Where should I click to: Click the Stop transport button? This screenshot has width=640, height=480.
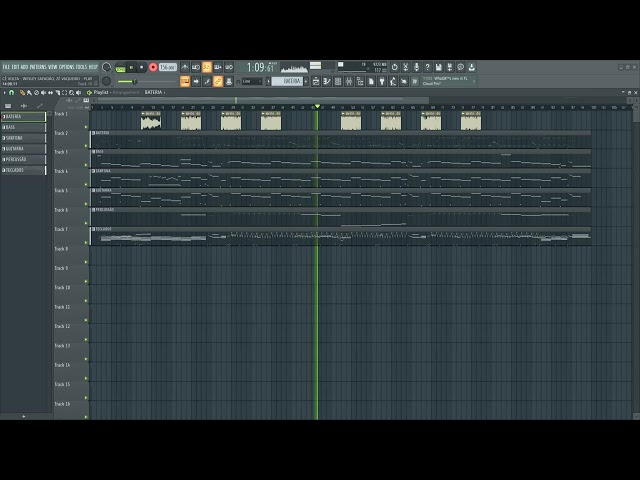coord(142,67)
